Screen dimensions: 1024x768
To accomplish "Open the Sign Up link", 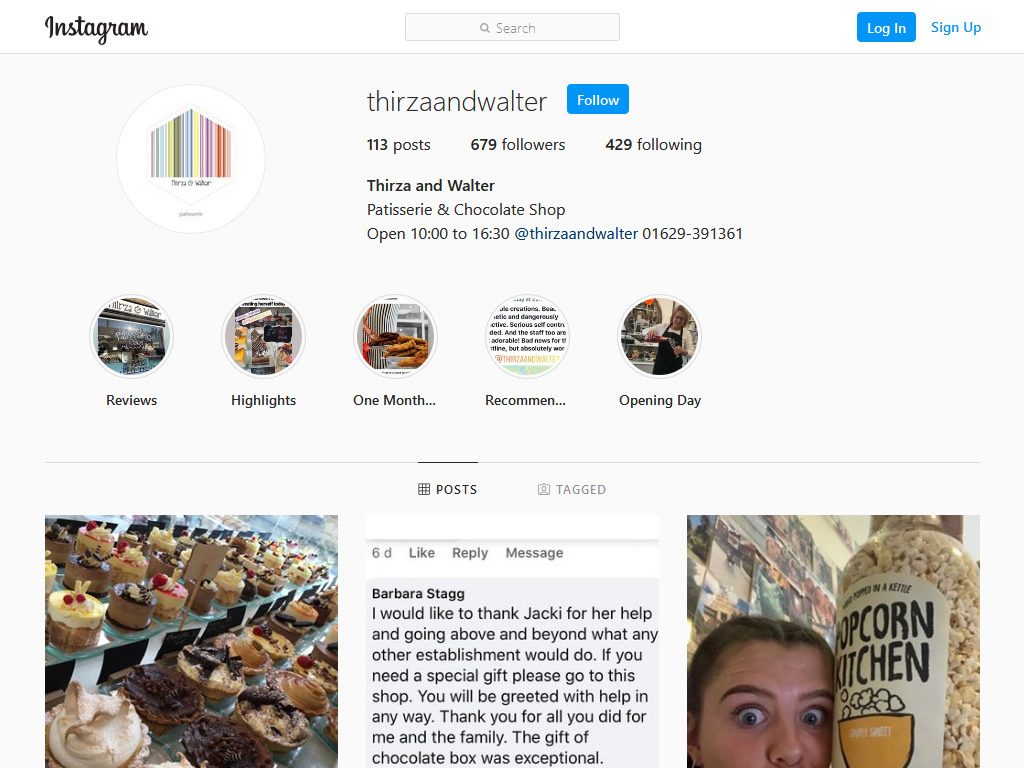I will [x=955, y=27].
